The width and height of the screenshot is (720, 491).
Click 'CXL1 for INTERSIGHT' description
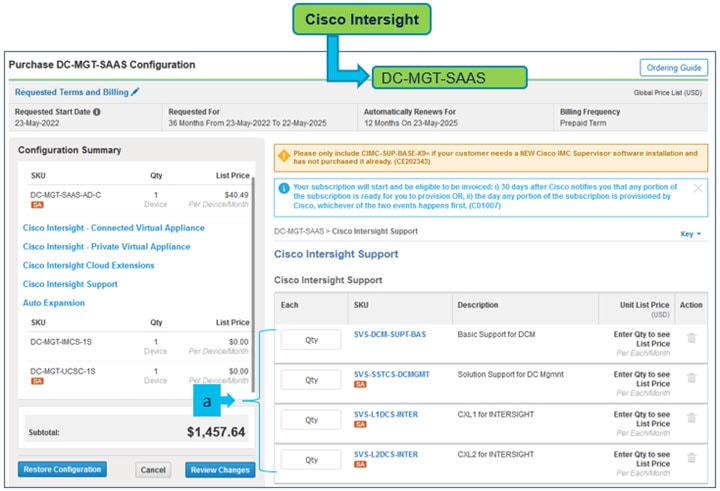click(495, 414)
